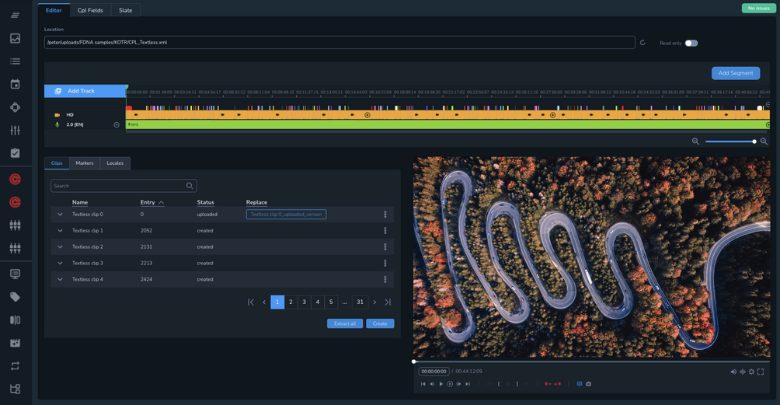Image resolution: width=780 pixels, height=405 pixels.
Task: Click the Location path input field
Action: 340,43
